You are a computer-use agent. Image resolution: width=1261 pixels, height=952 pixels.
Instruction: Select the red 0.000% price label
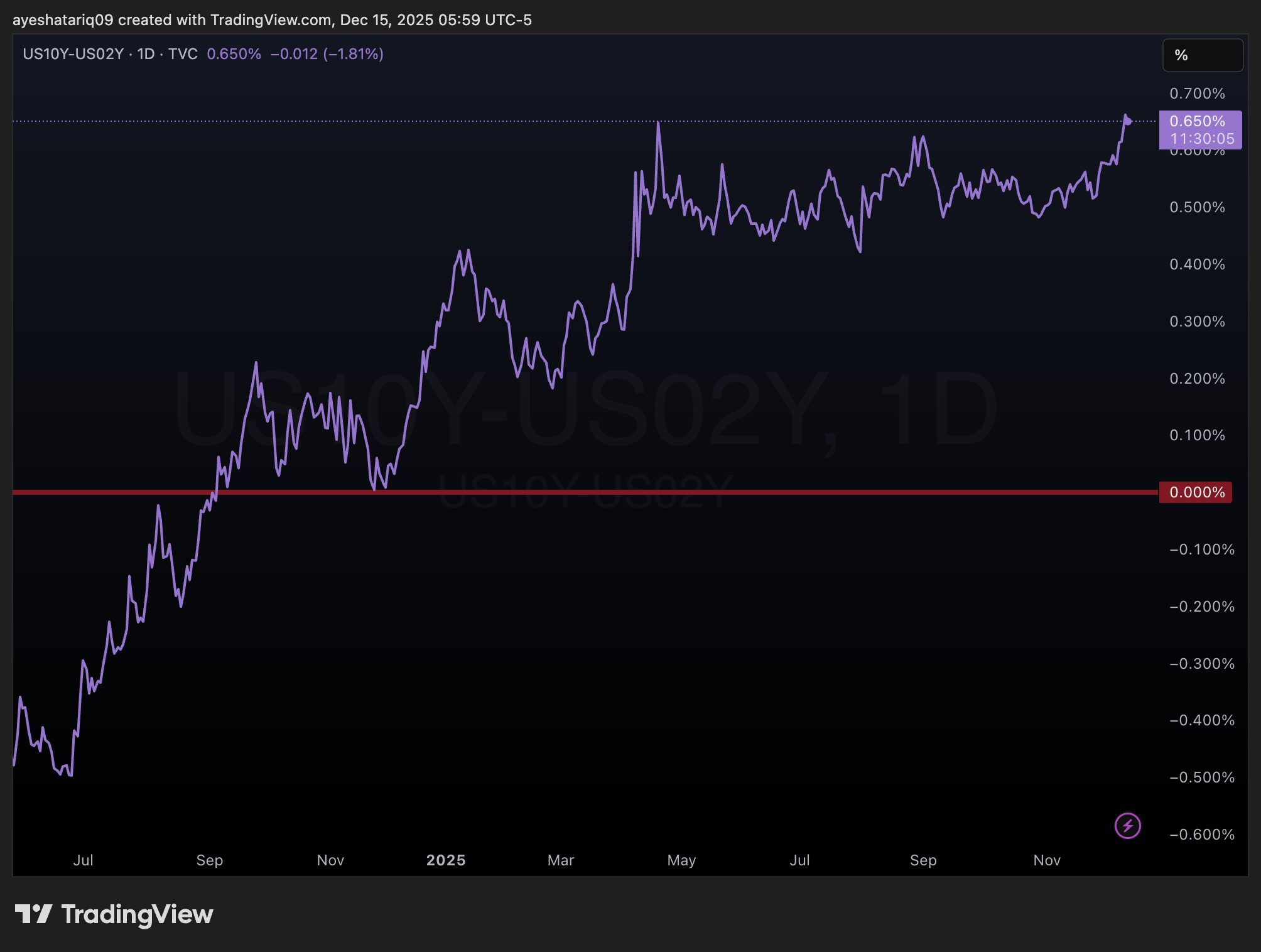(1196, 492)
